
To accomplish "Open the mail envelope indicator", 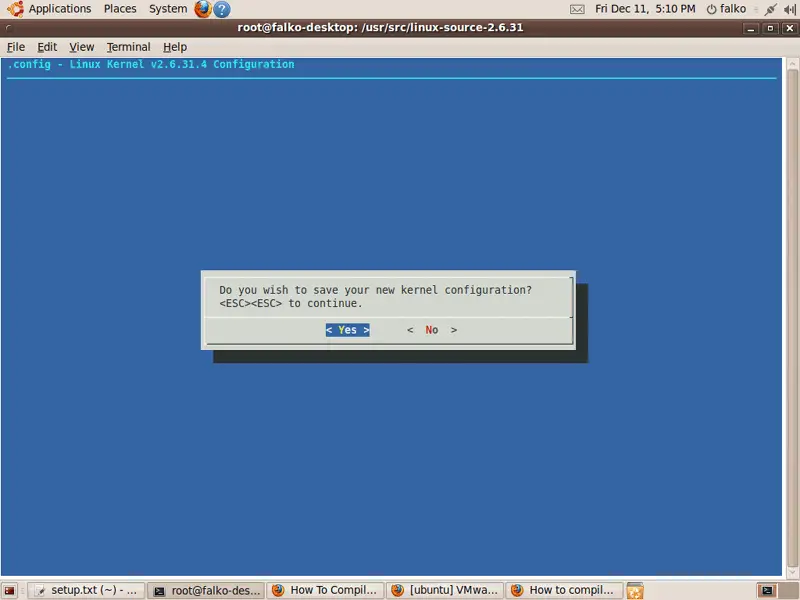I will click(x=577, y=9).
